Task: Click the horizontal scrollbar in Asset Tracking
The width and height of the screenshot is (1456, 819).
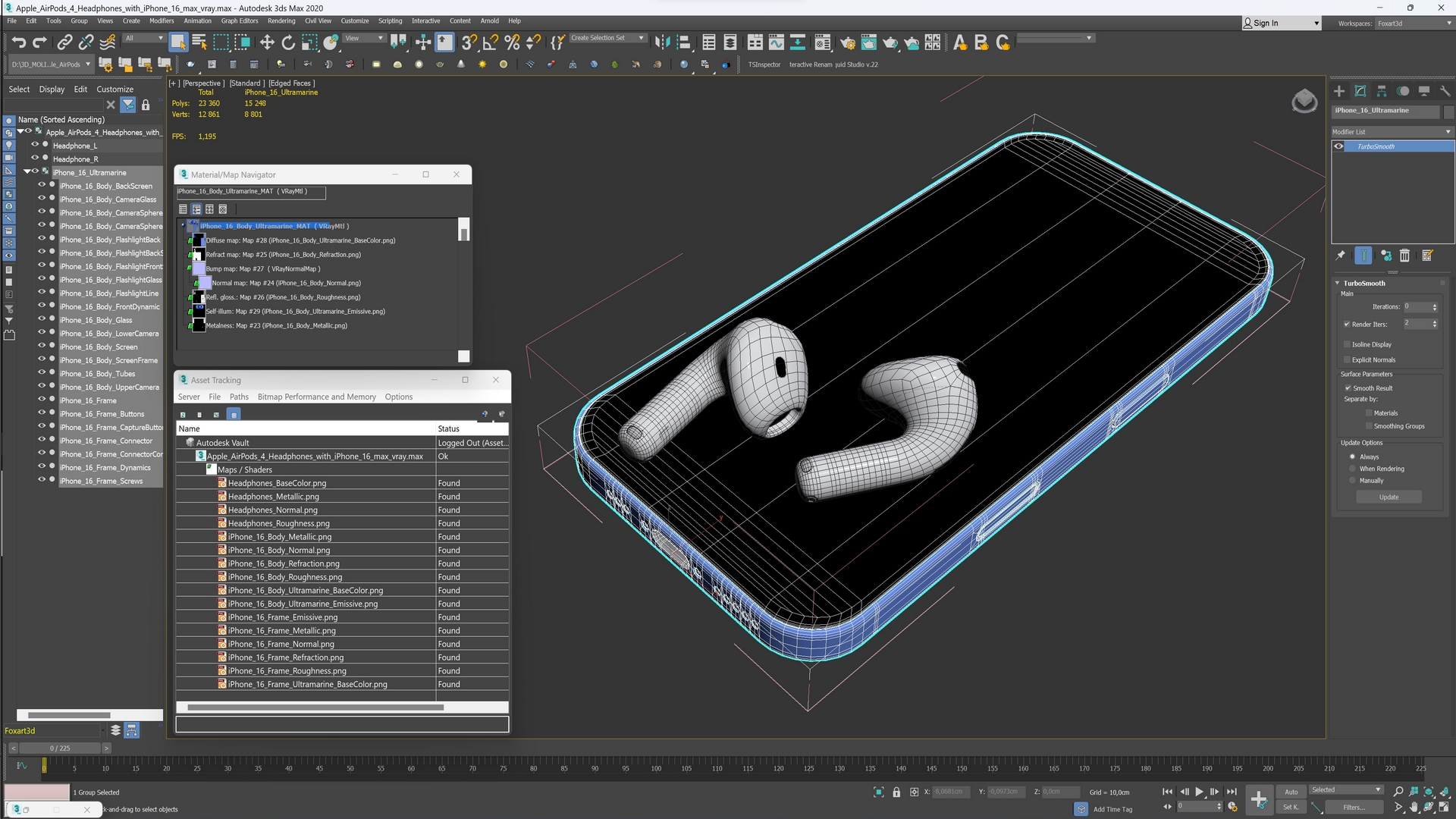Action: point(315,708)
